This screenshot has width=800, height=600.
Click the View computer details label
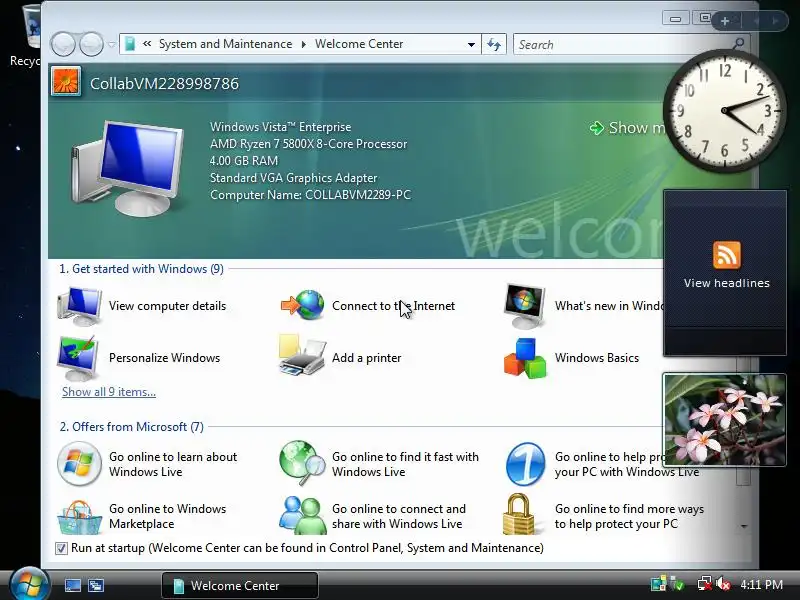coord(167,306)
